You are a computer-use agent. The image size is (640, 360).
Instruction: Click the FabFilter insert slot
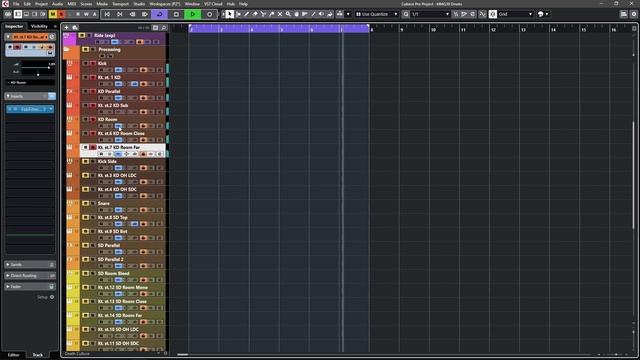pos(30,109)
